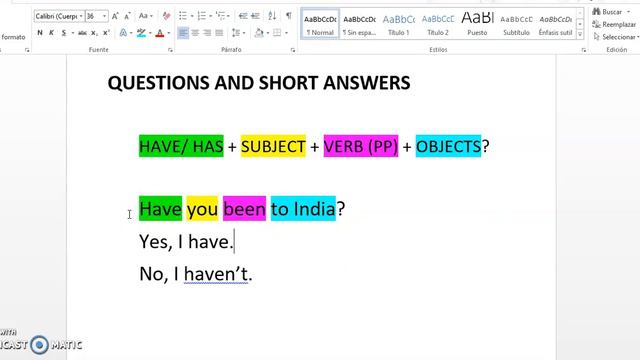This screenshot has width=640, height=360.
Task: Increase paragraph indent
Action: coord(256,16)
